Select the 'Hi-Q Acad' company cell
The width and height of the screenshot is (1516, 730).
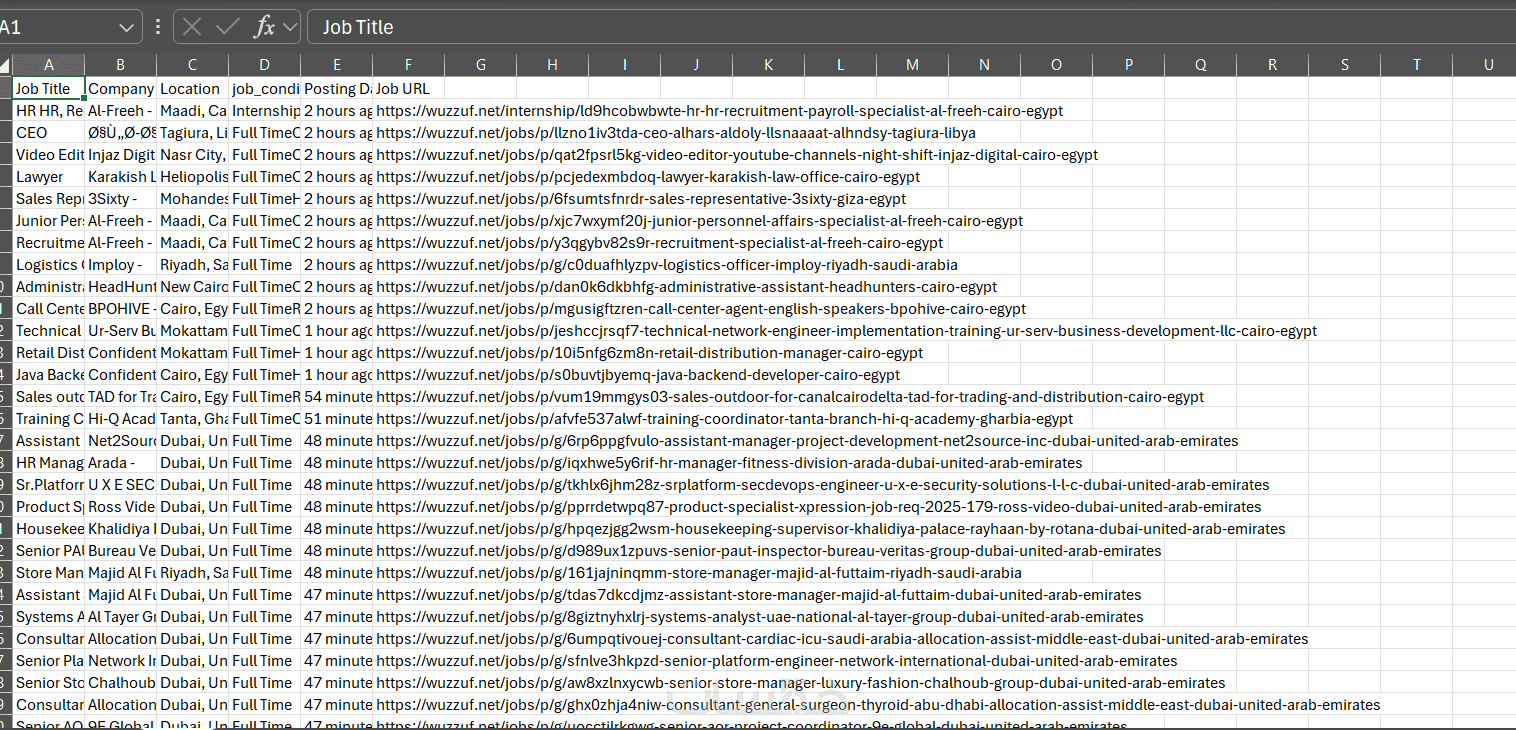(121, 418)
